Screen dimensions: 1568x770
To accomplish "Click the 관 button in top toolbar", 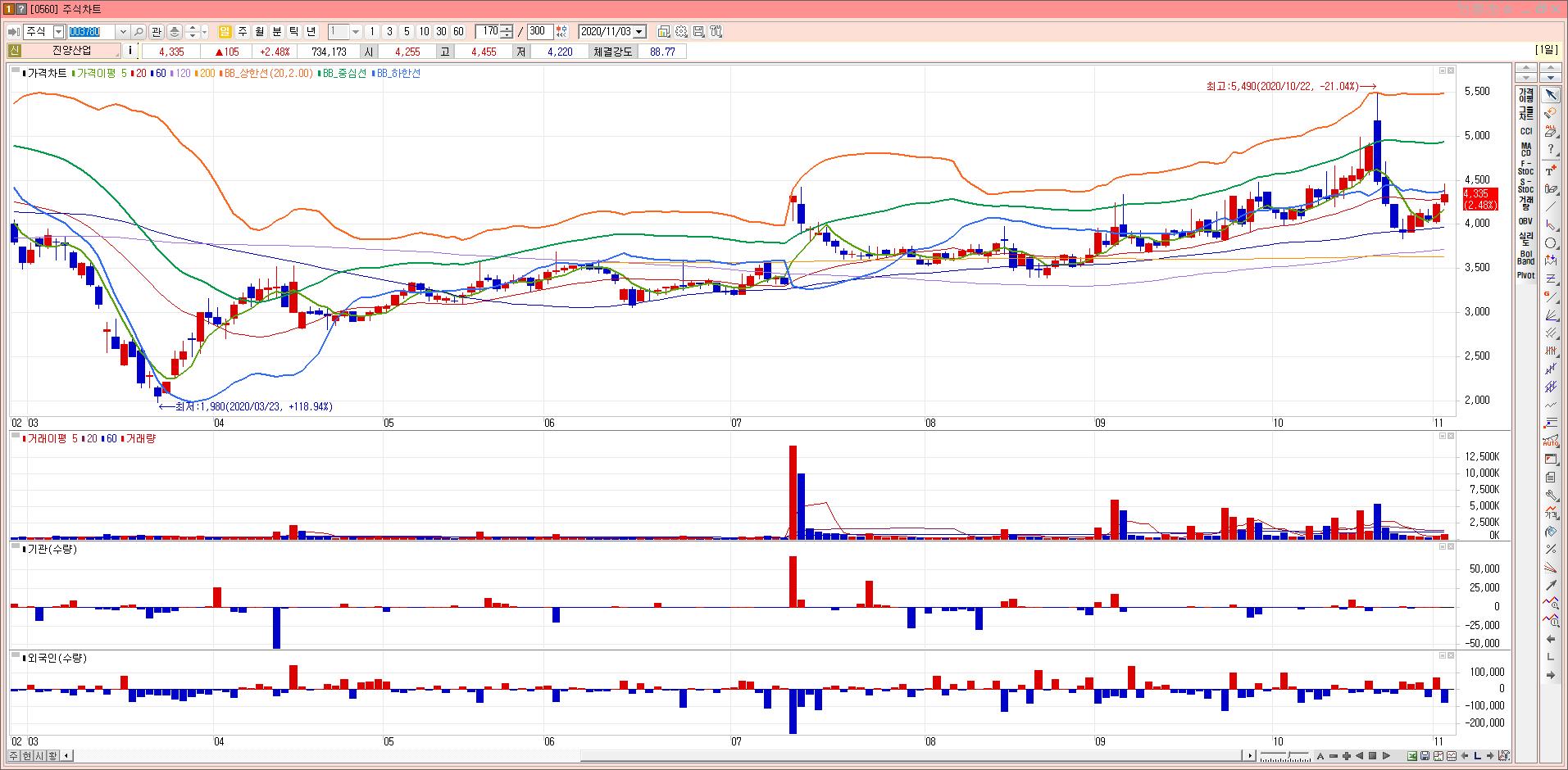I will point(156,32).
